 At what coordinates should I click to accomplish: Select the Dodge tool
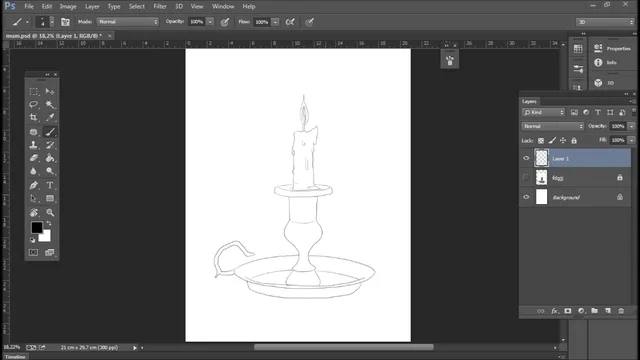tap(50, 171)
